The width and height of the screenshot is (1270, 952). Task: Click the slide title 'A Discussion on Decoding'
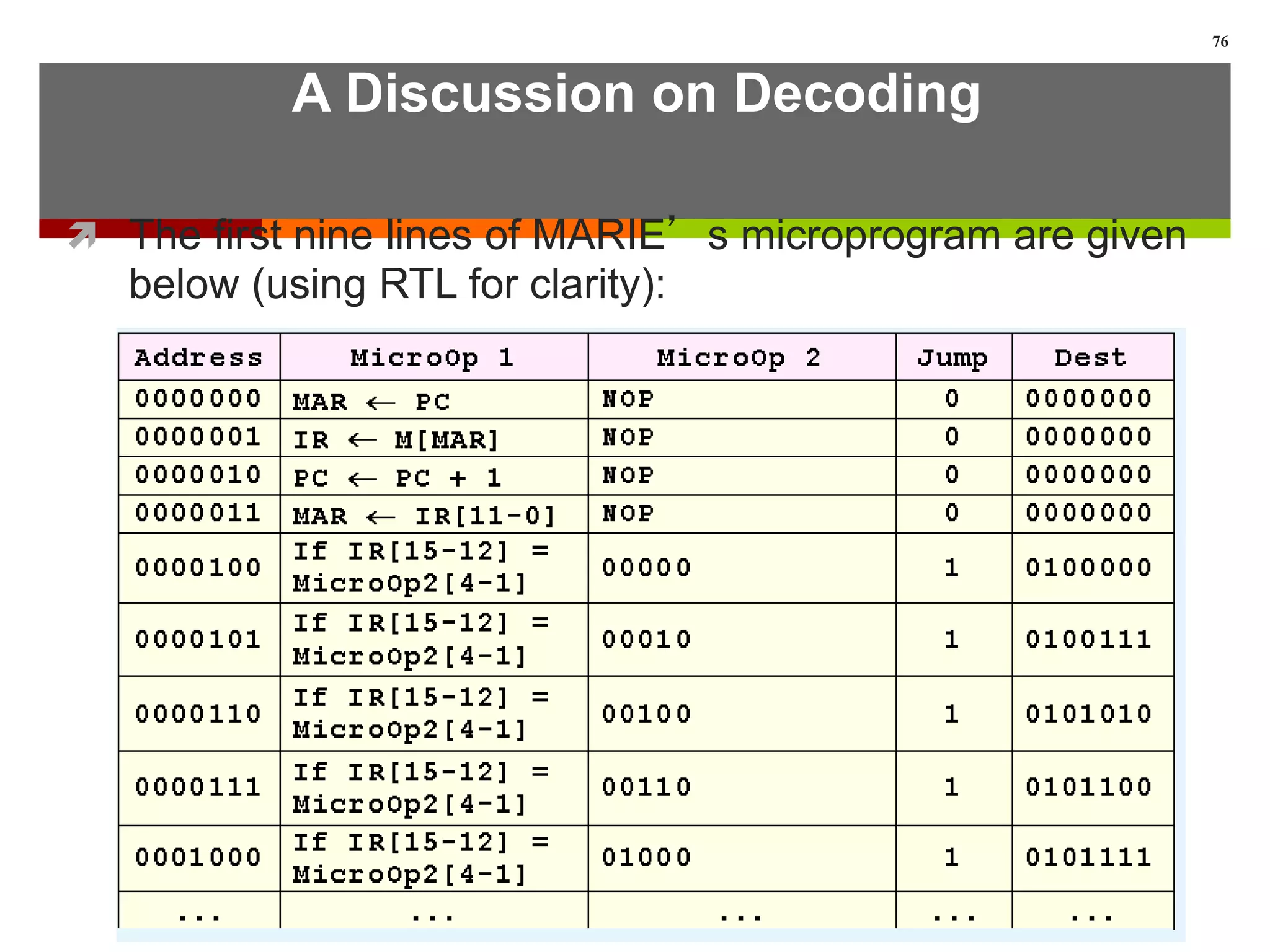pyautogui.click(x=636, y=94)
